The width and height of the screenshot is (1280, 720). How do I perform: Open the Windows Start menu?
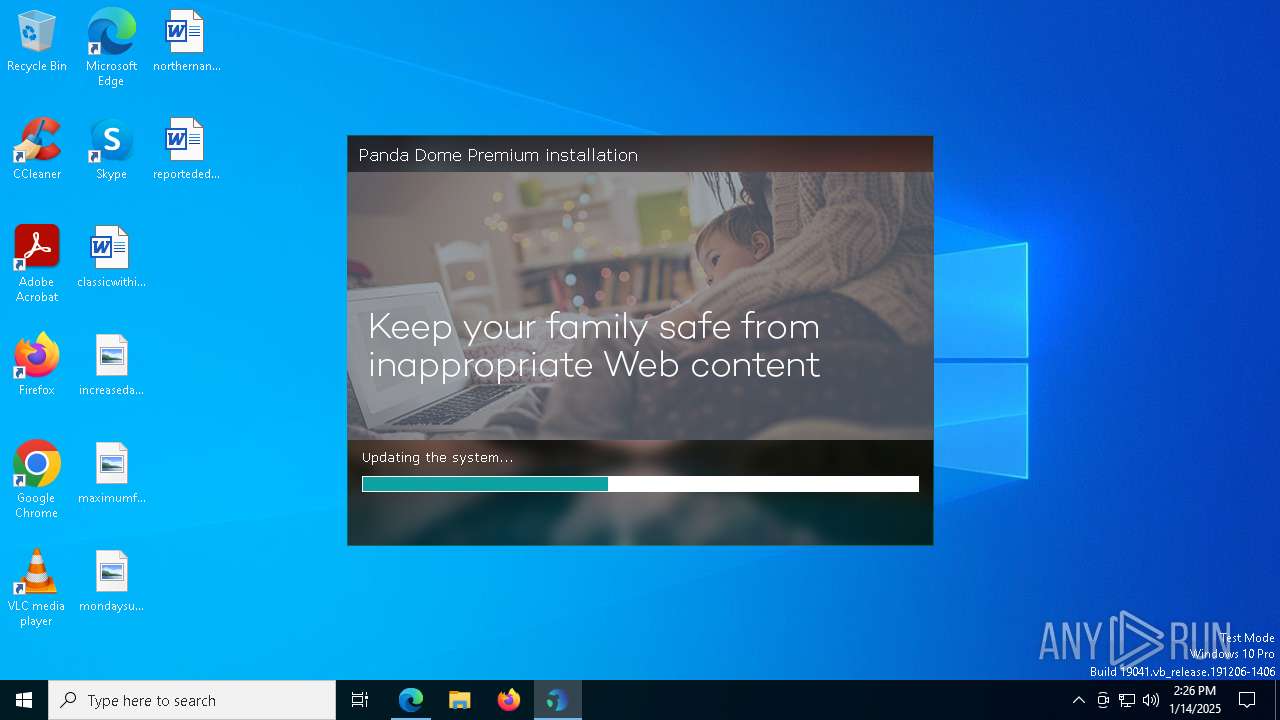[x=24, y=700]
